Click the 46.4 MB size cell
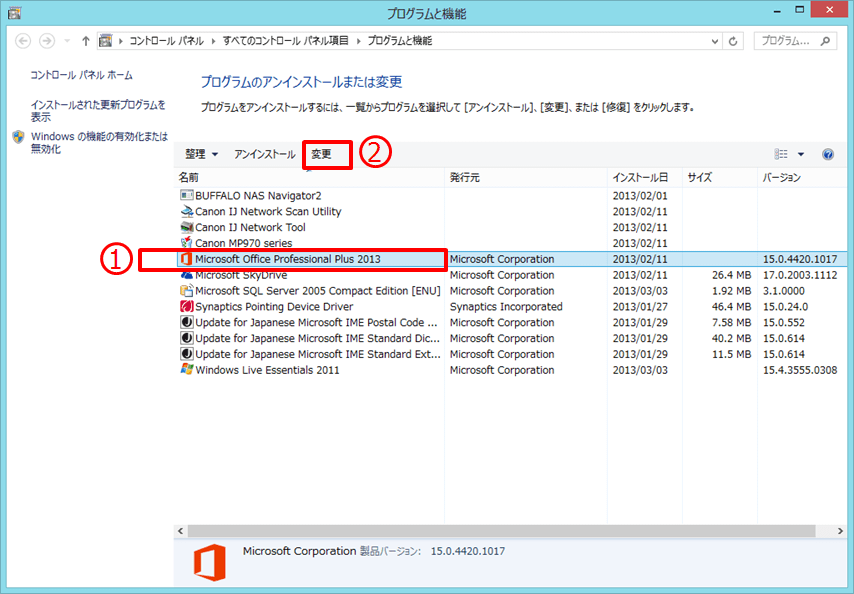This screenshot has width=854, height=594. (731, 307)
